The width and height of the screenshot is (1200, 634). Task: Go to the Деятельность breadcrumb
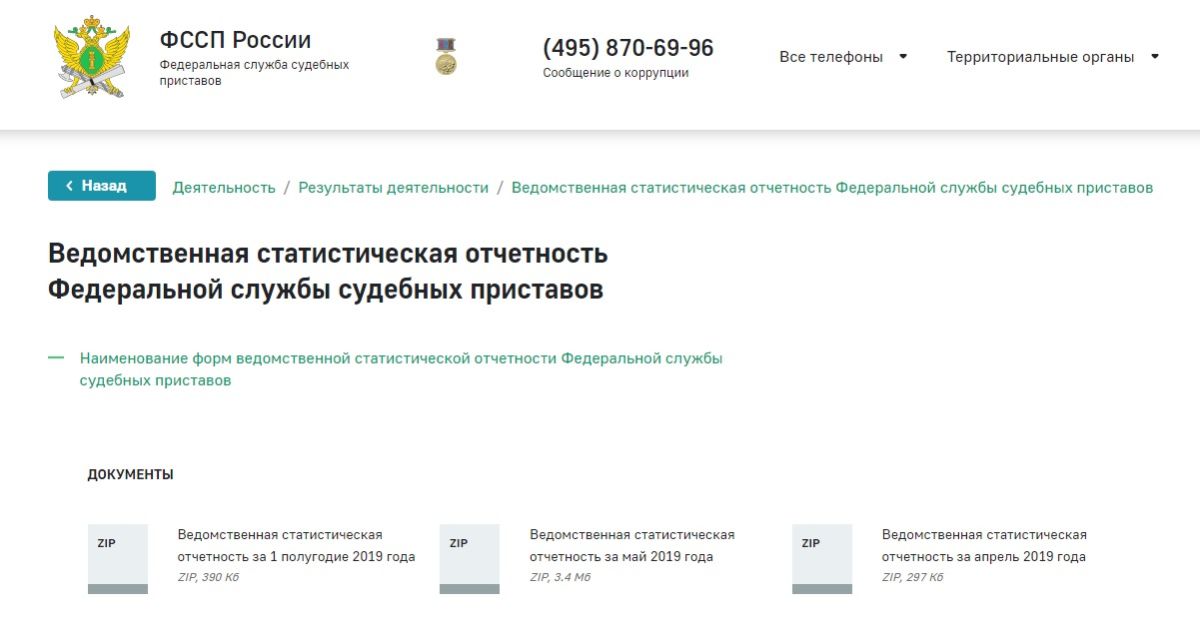[224, 187]
